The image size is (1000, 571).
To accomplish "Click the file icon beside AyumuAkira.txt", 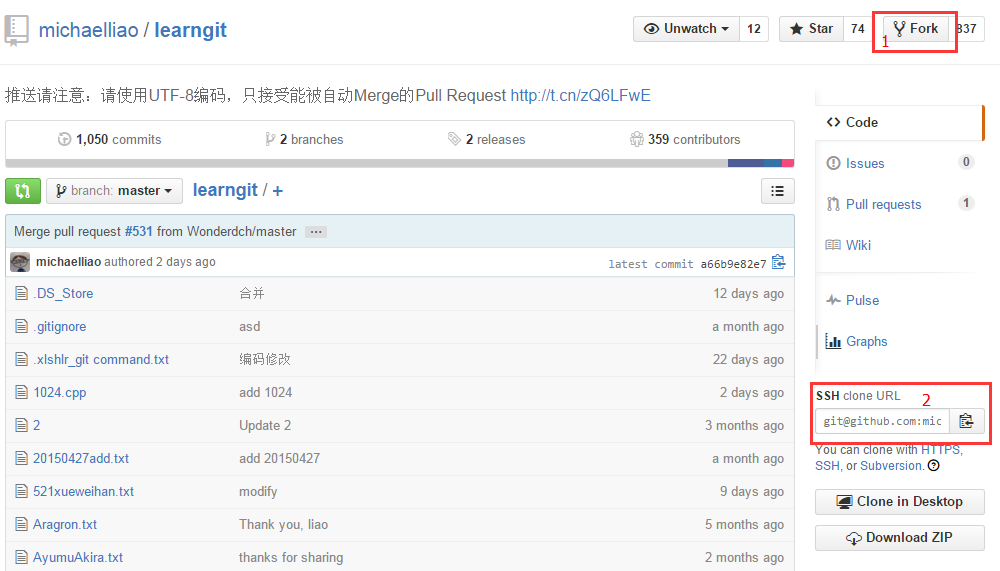I will pyautogui.click(x=22, y=558).
